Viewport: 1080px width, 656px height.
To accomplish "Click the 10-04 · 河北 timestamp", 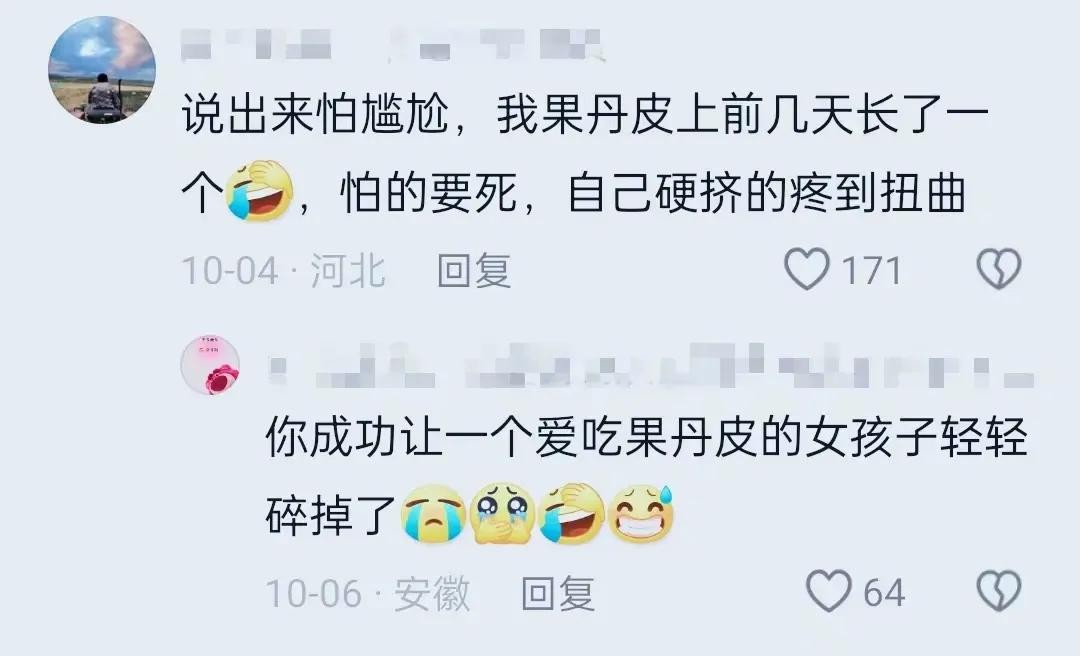I will pyautogui.click(x=282, y=269).
